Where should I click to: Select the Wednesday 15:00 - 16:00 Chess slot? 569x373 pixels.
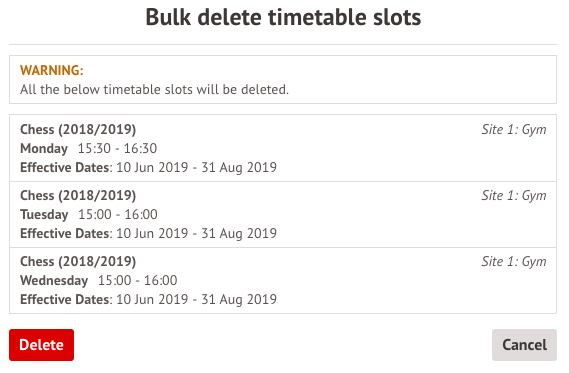283,280
